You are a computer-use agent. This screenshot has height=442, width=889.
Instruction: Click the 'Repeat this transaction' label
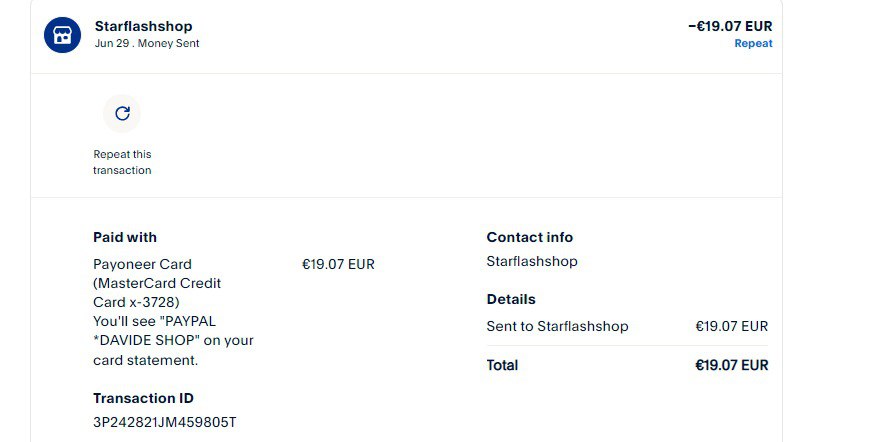click(122, 162)
